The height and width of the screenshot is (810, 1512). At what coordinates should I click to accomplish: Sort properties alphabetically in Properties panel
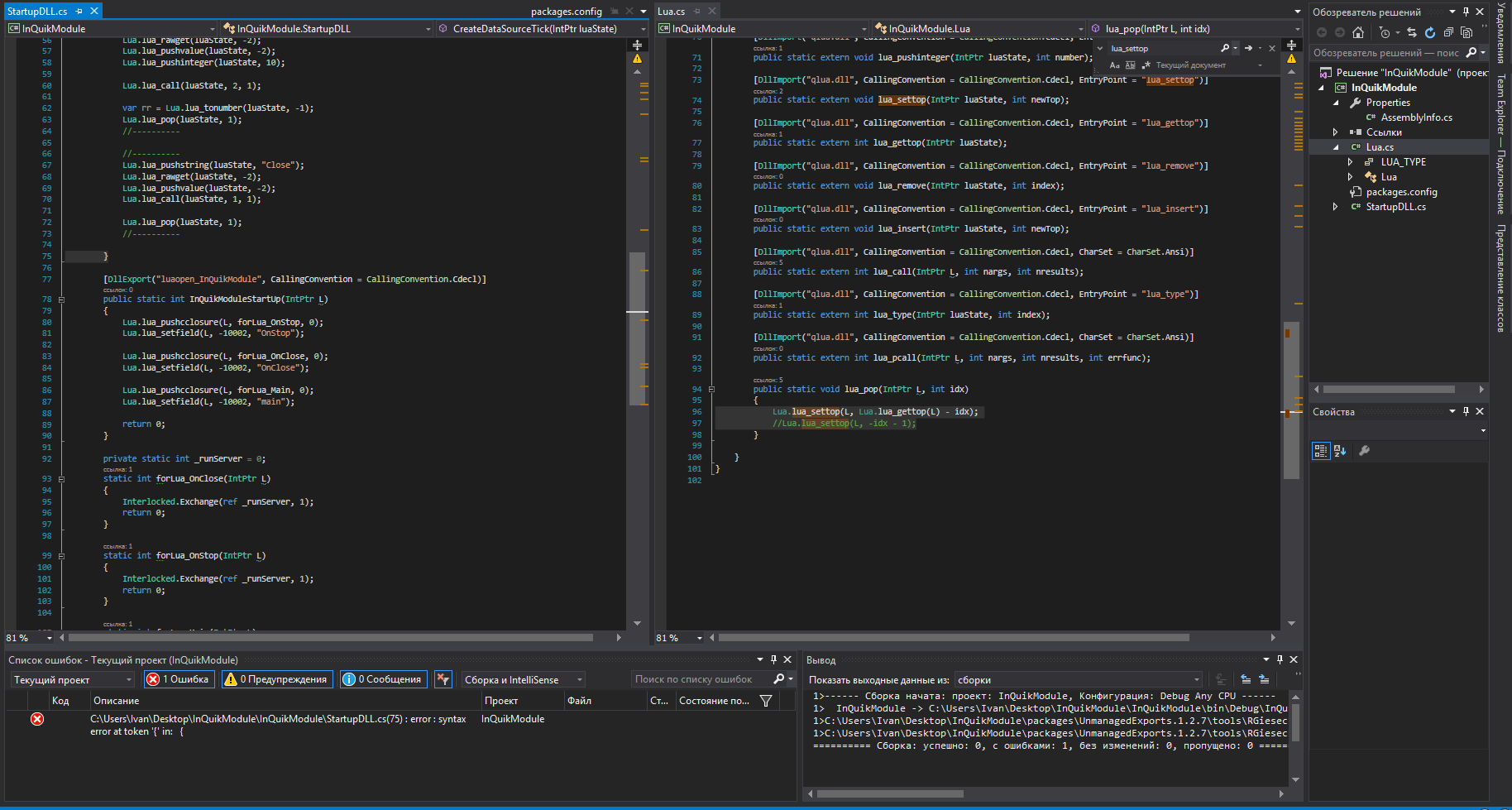1340,451
